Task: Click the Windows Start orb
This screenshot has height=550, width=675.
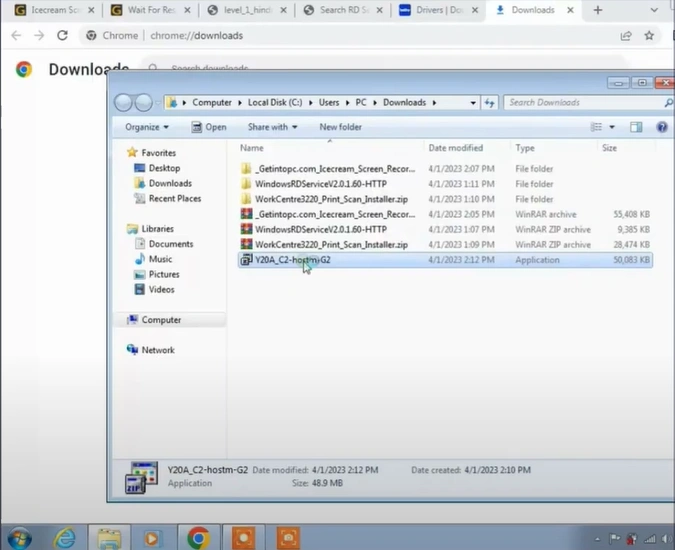Action: 18,537
